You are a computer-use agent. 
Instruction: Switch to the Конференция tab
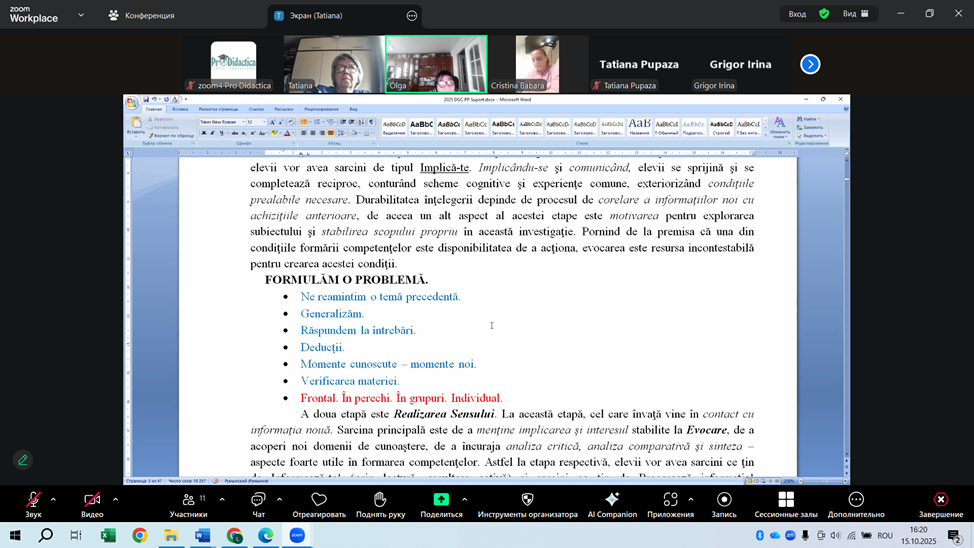tap(141, 15)
